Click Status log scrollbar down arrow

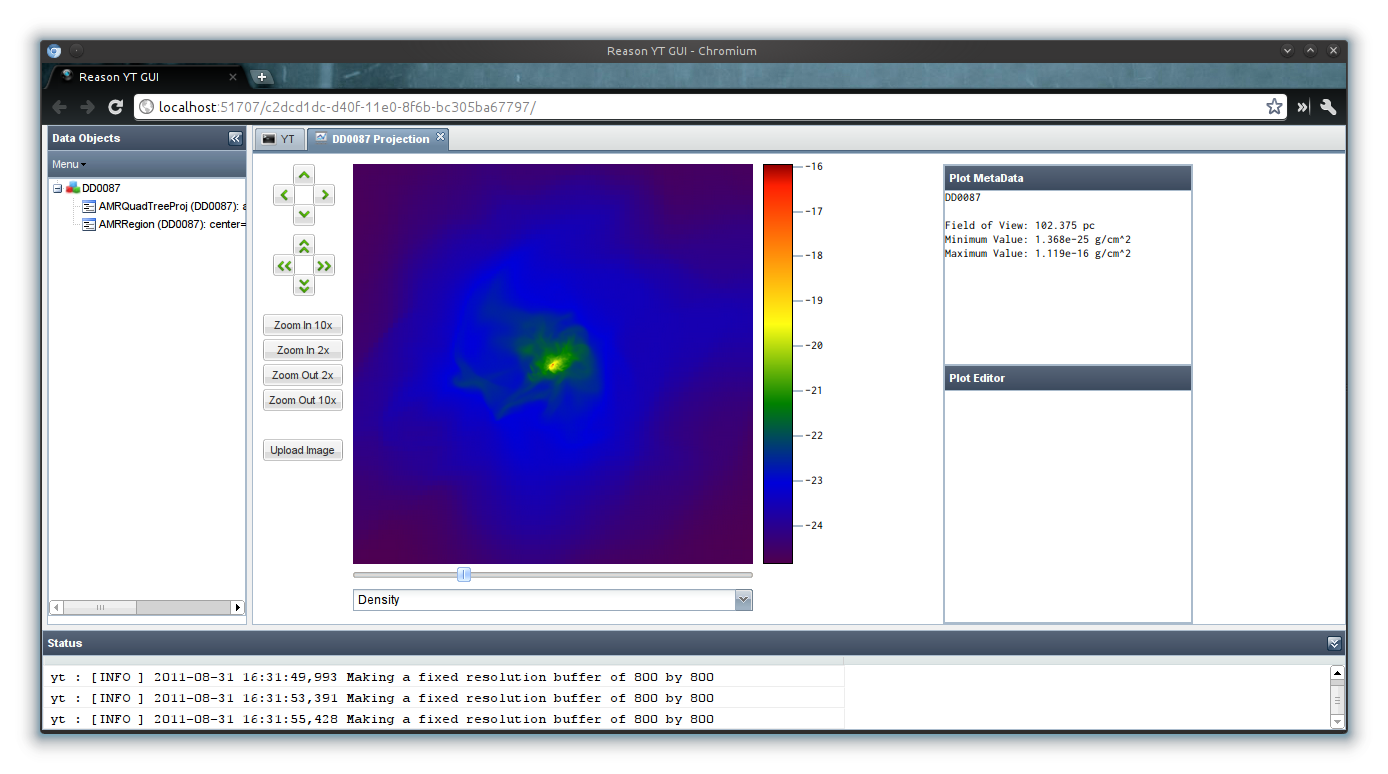tap(1337, 721)
